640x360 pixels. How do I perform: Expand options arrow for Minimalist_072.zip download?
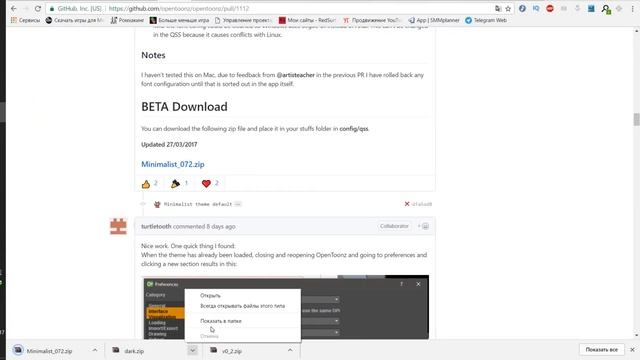(95, 350)
